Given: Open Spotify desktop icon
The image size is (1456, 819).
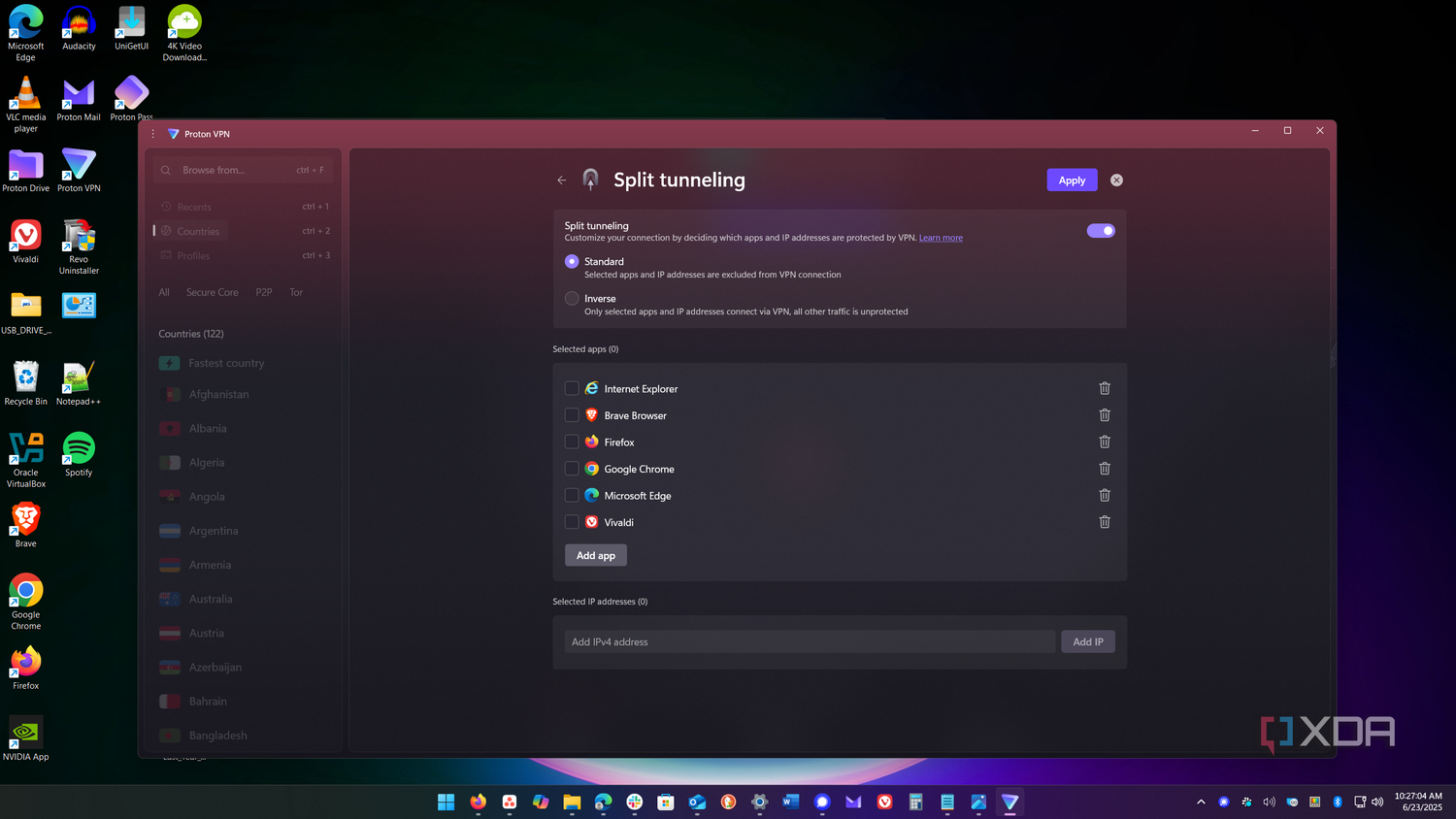Looking at the screenshot, I should click(79, 455).
